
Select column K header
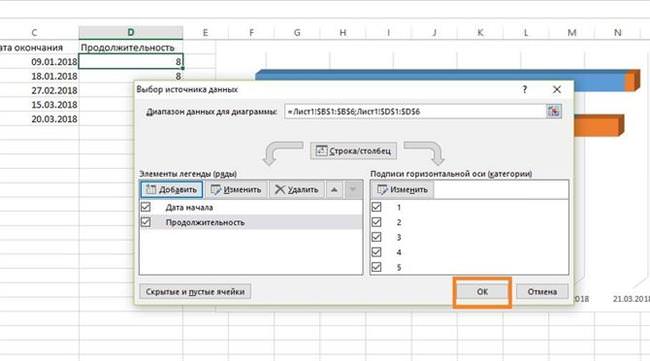tap(480, 32)
